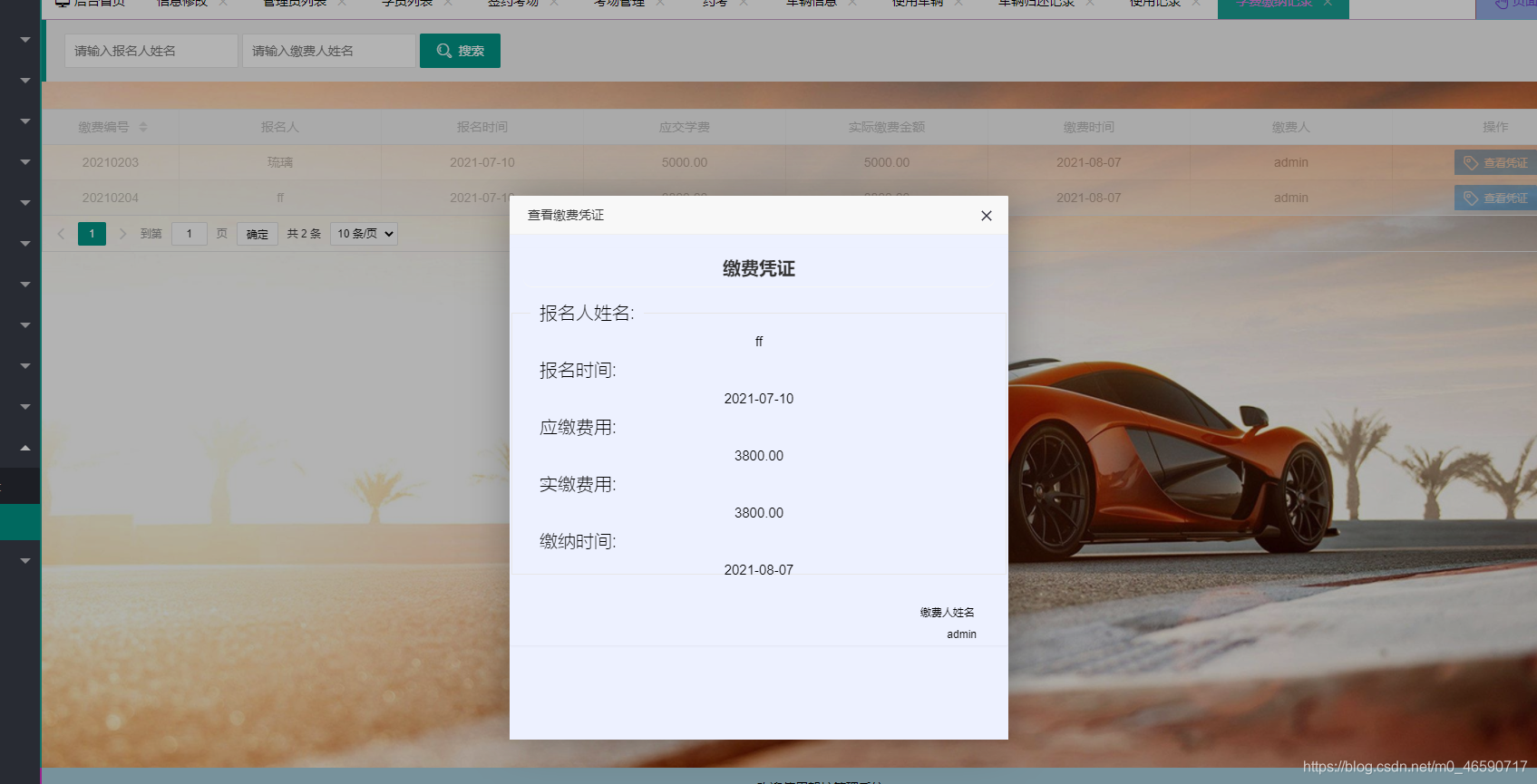Close the 查看缴费凭证 dialog
1537x784 pixels.
point(987,216)
